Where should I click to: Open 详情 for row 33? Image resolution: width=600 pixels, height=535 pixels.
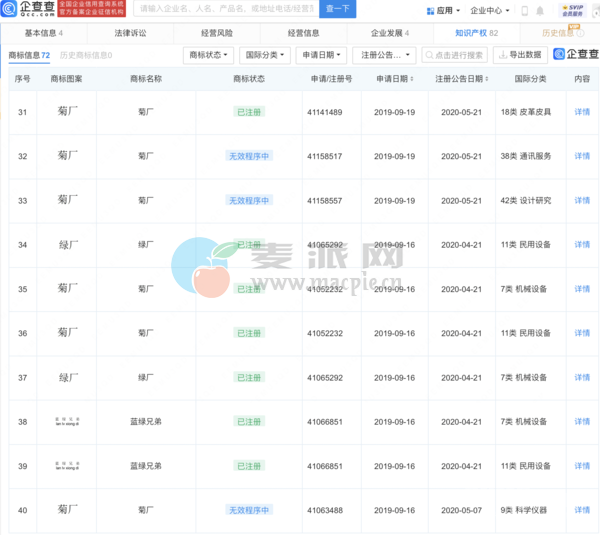(582, 201)
